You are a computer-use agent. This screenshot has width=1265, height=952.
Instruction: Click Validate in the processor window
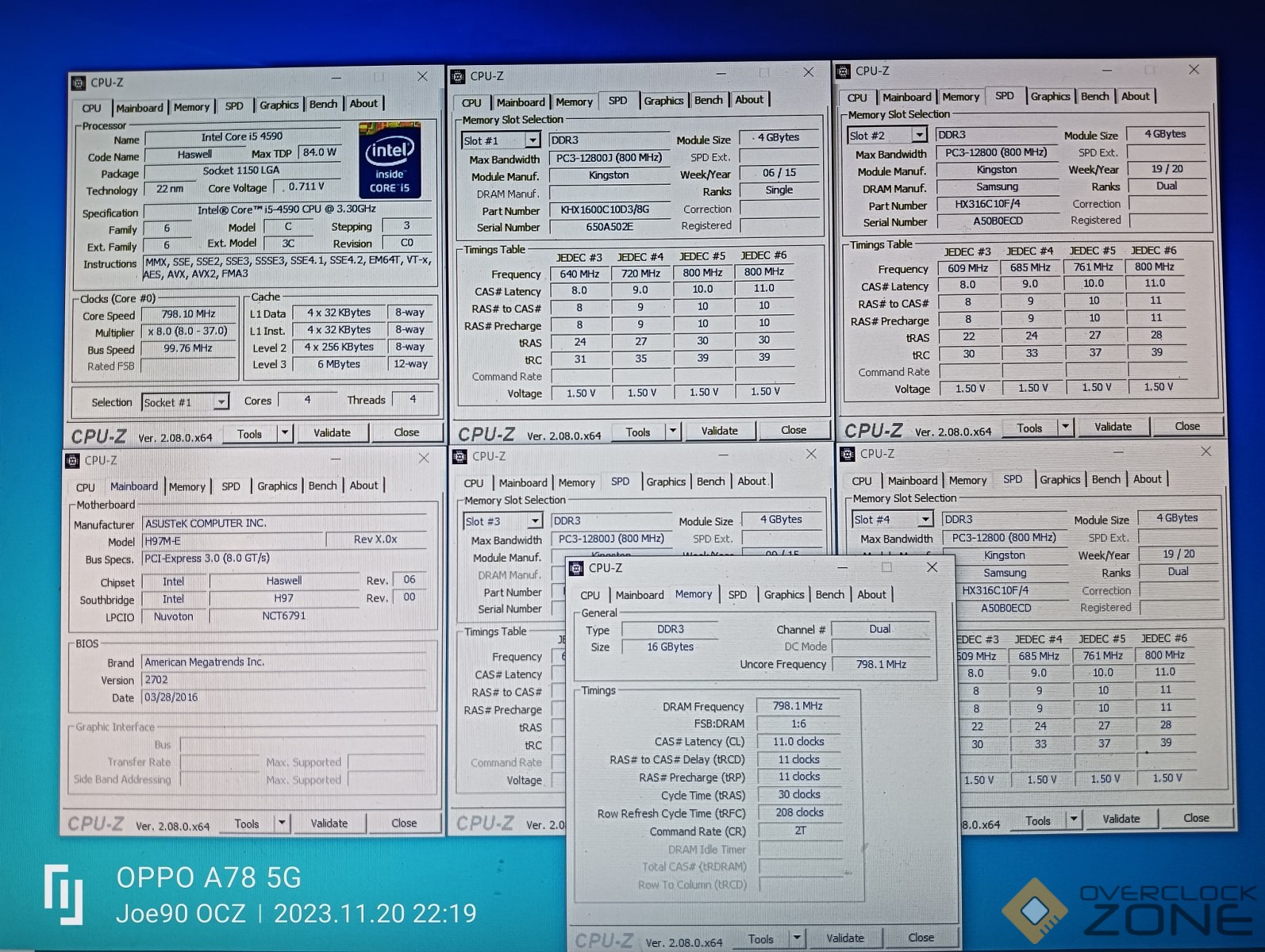332,433
